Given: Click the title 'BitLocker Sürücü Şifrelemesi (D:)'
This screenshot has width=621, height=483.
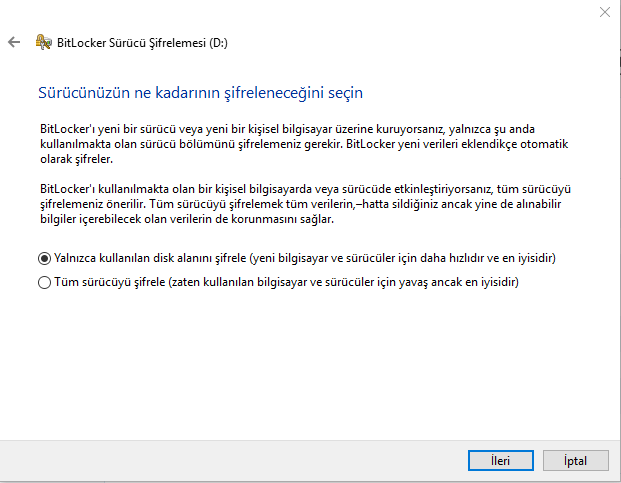Looking at the screenshot, I should (142, 43).
